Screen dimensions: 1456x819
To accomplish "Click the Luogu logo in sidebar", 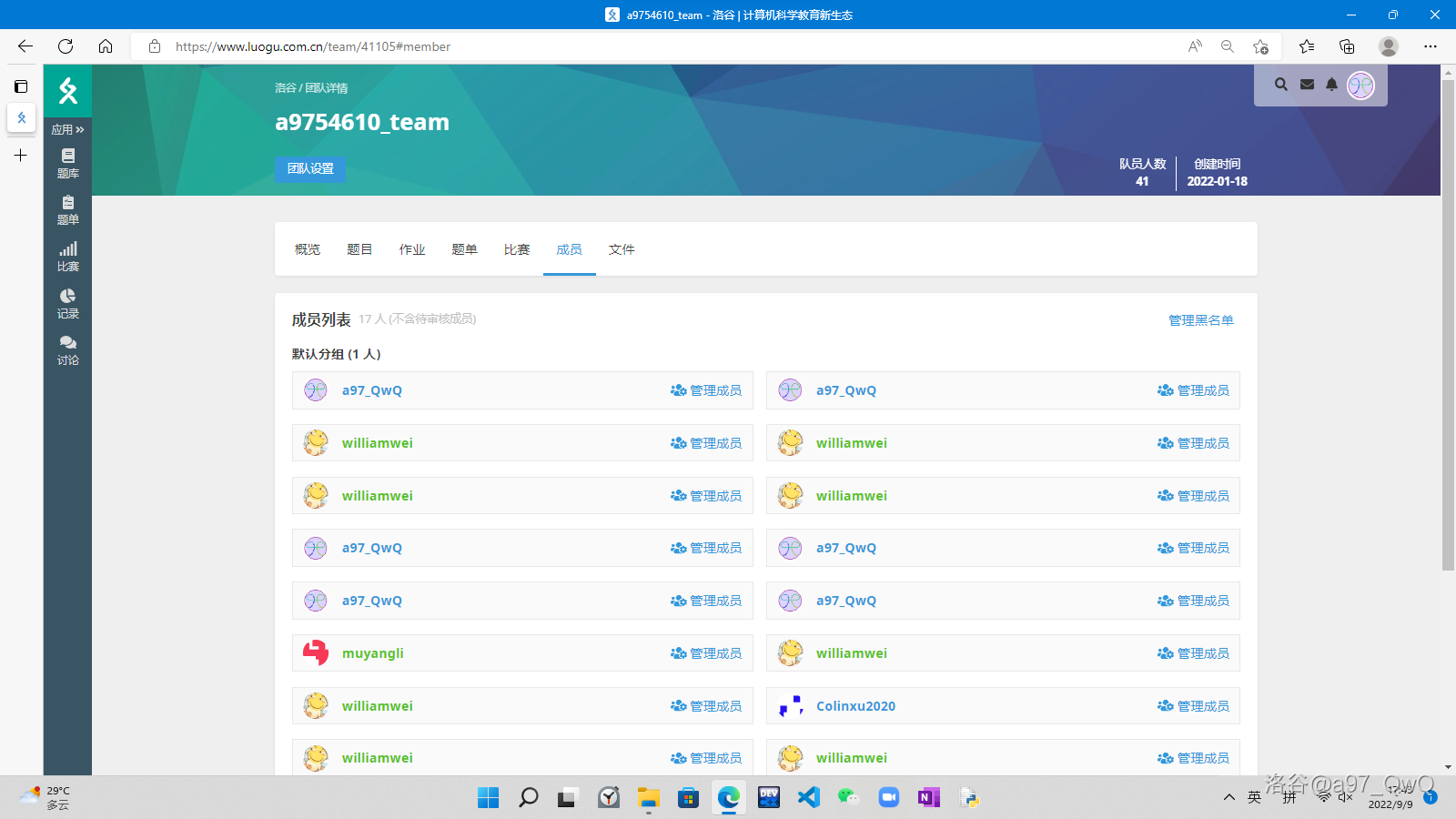I will point(68,90).
